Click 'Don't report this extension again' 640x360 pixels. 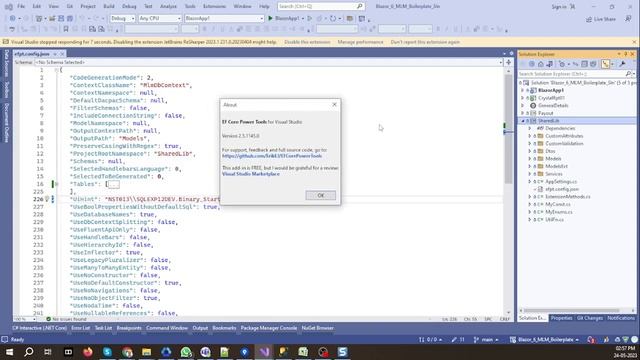point(425,42)
